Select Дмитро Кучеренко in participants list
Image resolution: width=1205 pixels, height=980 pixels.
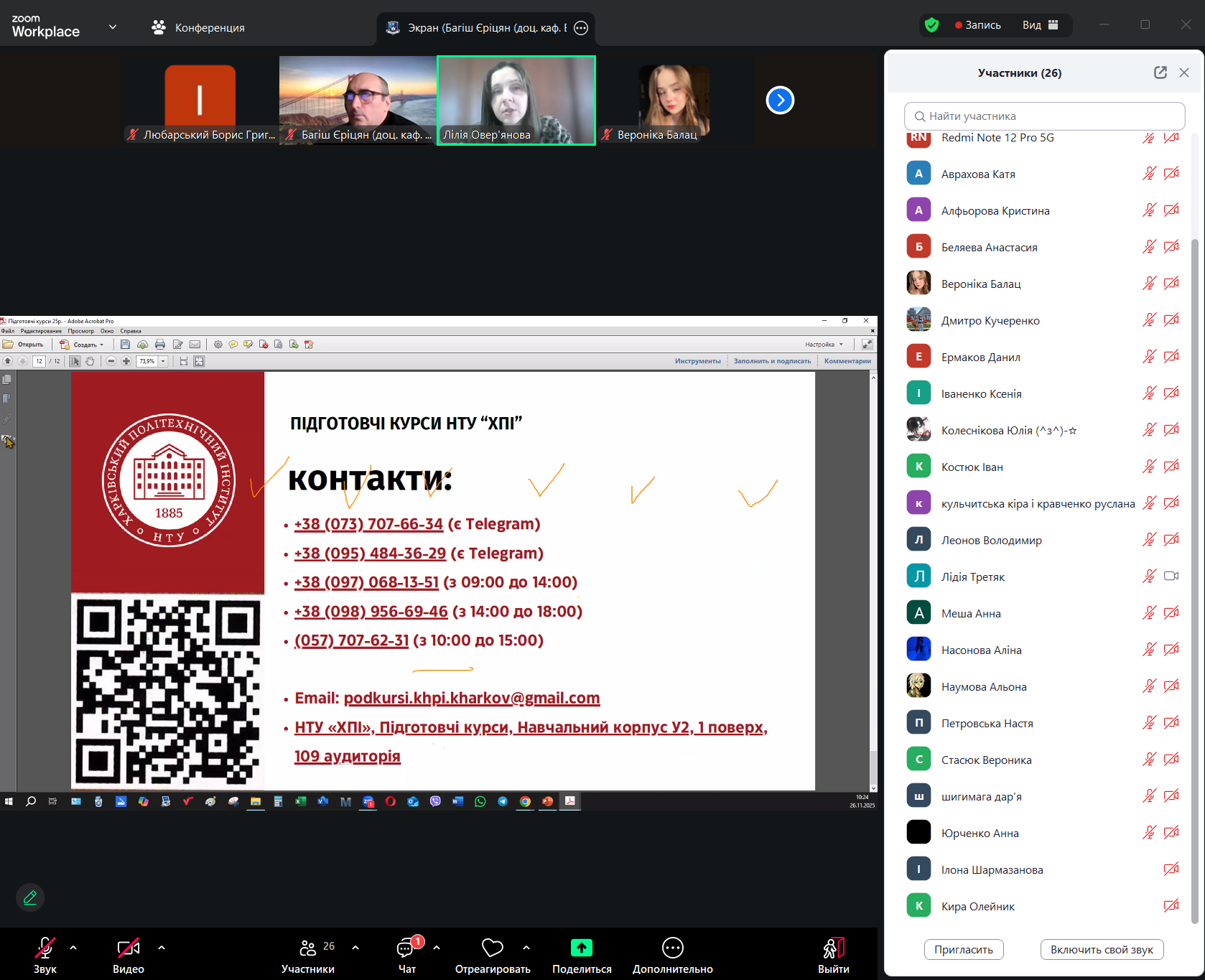point(1043,320)
